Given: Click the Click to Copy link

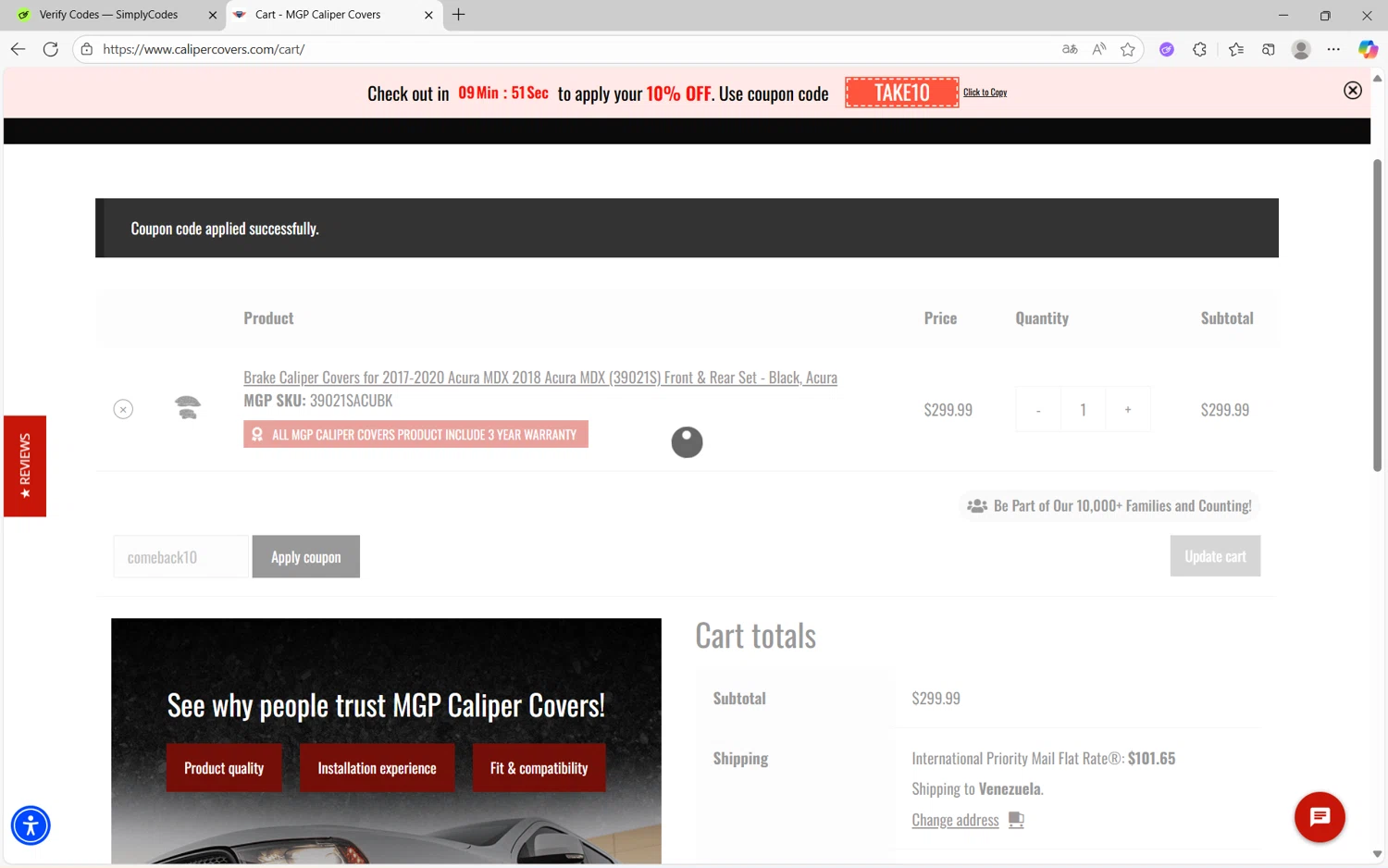Looking at the screenshot, I should (x=985, y=93).
